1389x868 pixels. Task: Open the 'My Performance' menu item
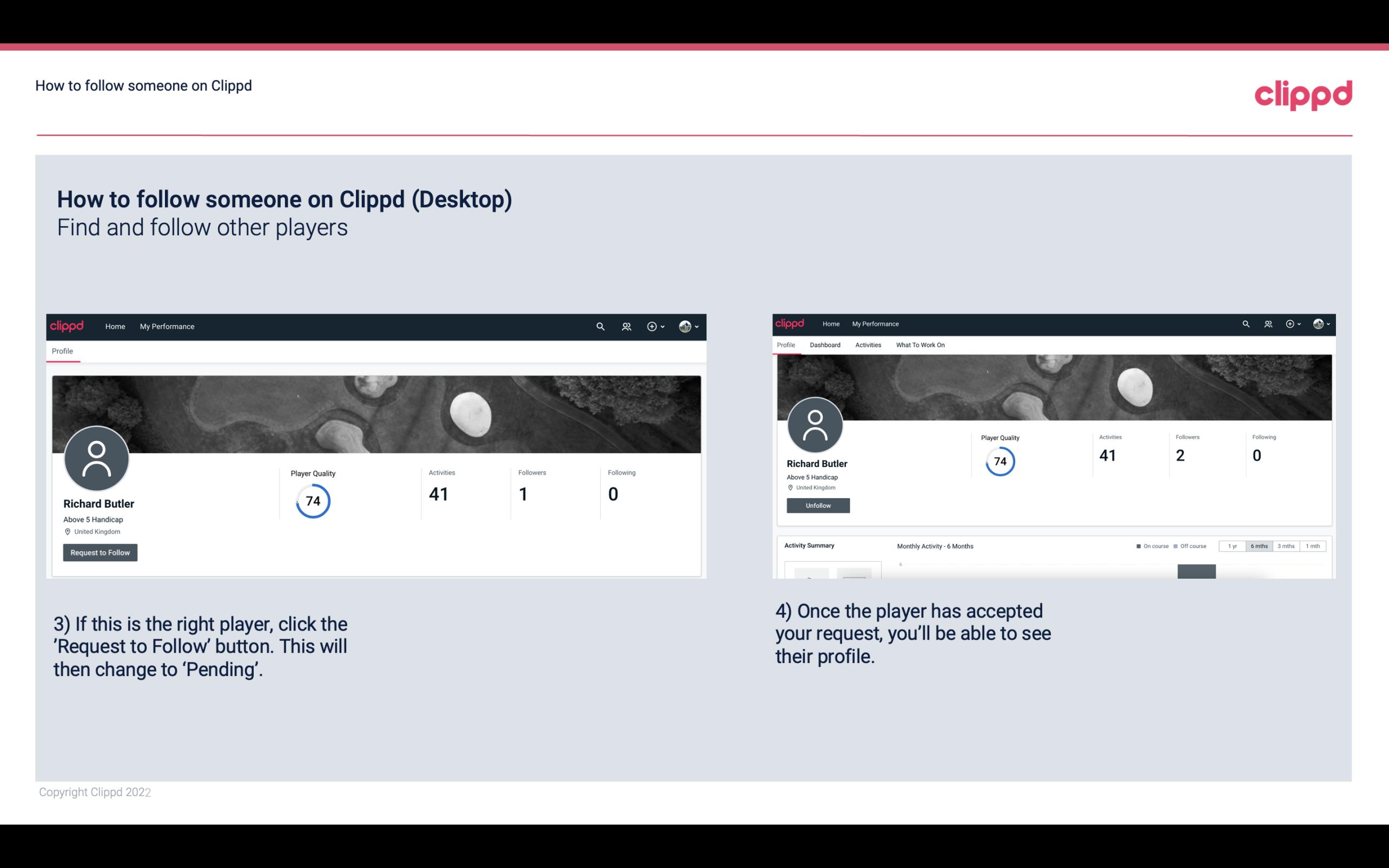[x=167, y=326]
